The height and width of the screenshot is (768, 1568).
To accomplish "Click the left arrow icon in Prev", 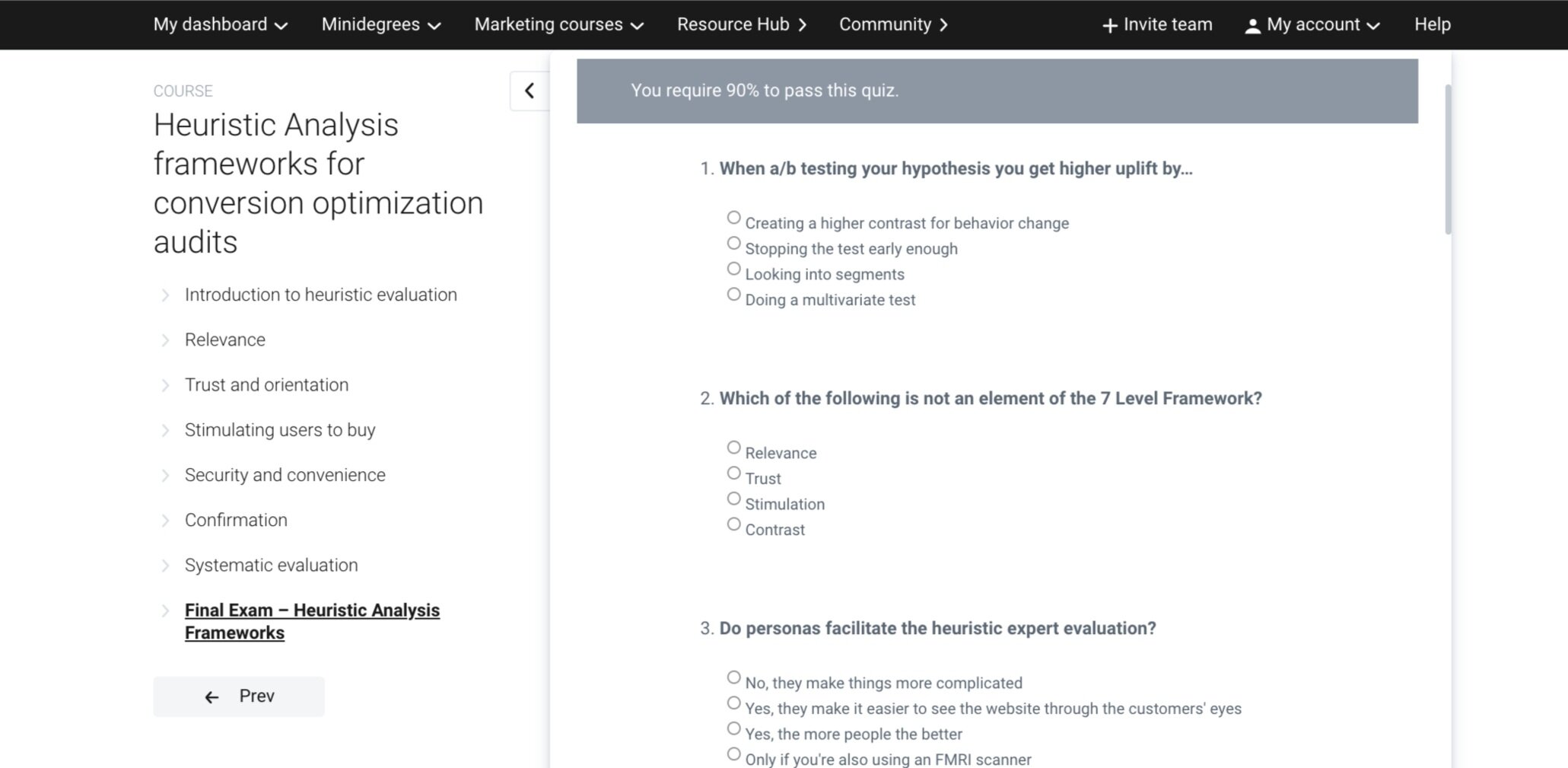I will [x=212, y=697].
